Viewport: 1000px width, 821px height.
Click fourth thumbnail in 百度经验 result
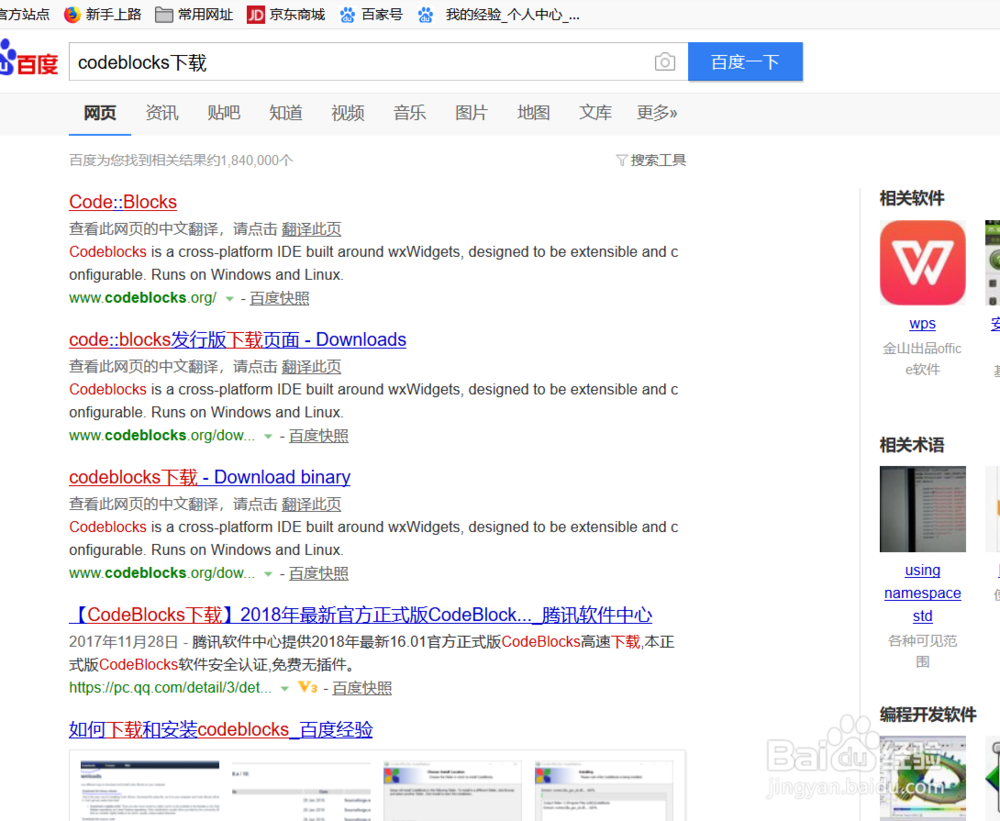[604, 790]
